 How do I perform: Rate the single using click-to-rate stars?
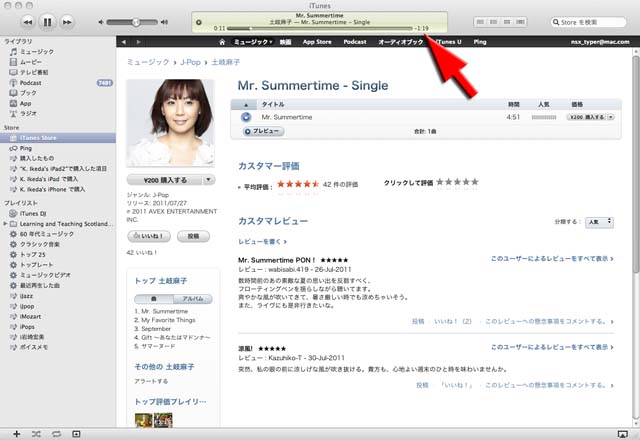point(457,182)
